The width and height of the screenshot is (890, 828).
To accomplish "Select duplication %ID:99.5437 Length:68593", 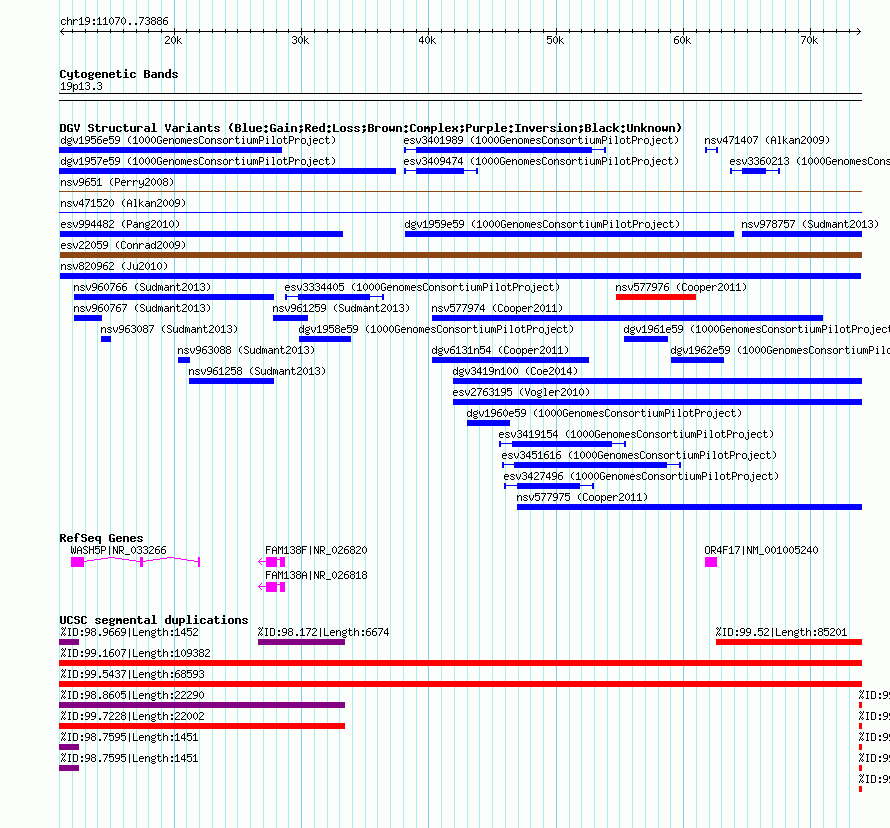I will (460, 684).
